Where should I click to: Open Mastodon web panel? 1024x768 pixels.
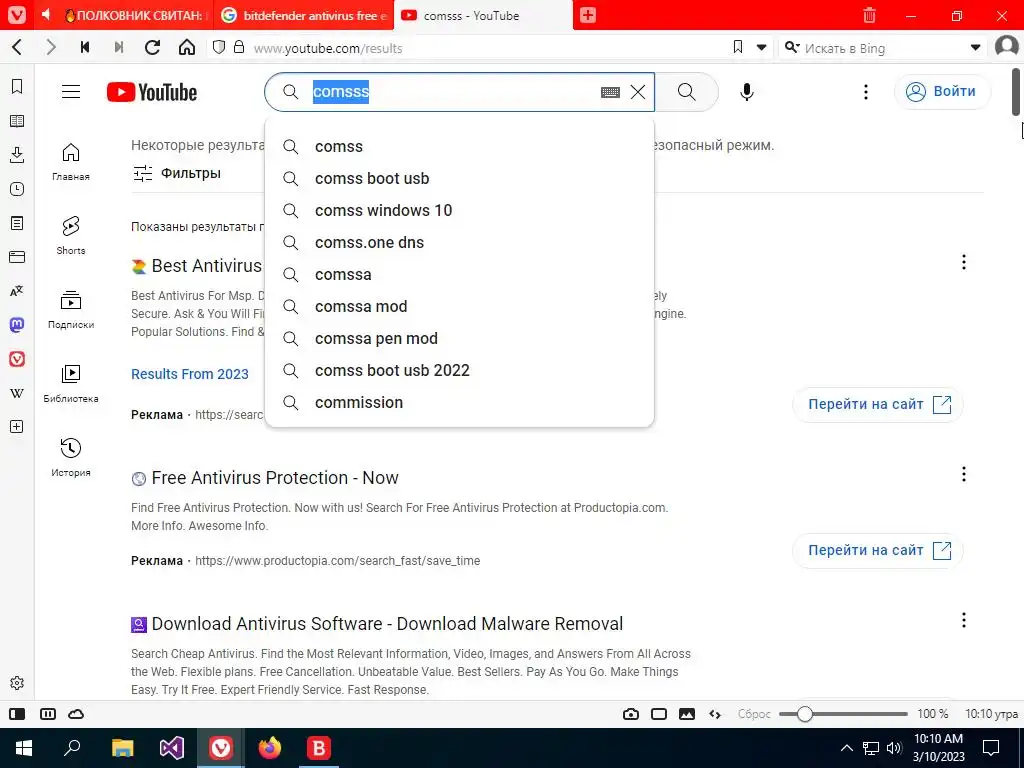[x=17, y=325]
